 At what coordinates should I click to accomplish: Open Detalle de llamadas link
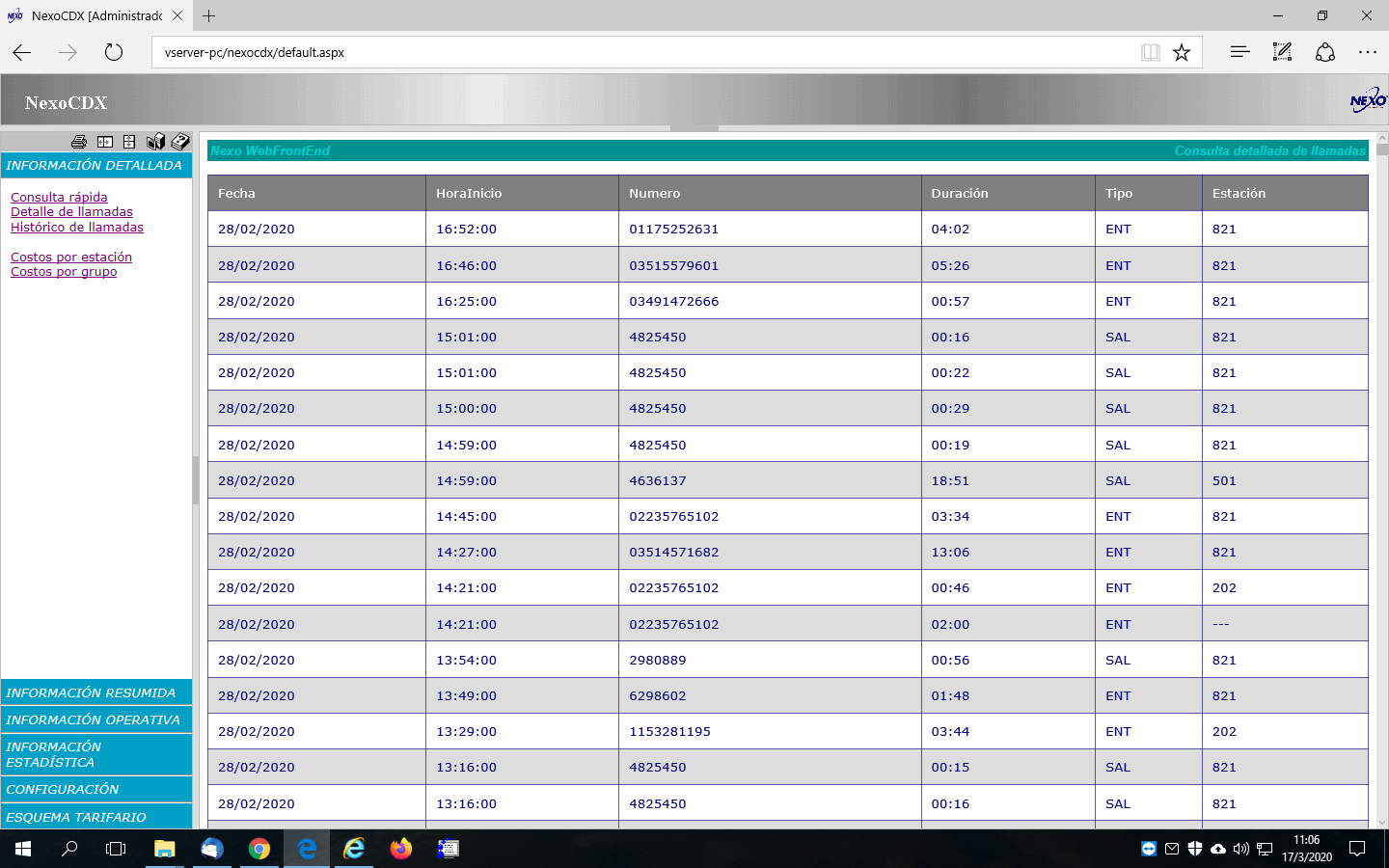pos(71,211)
